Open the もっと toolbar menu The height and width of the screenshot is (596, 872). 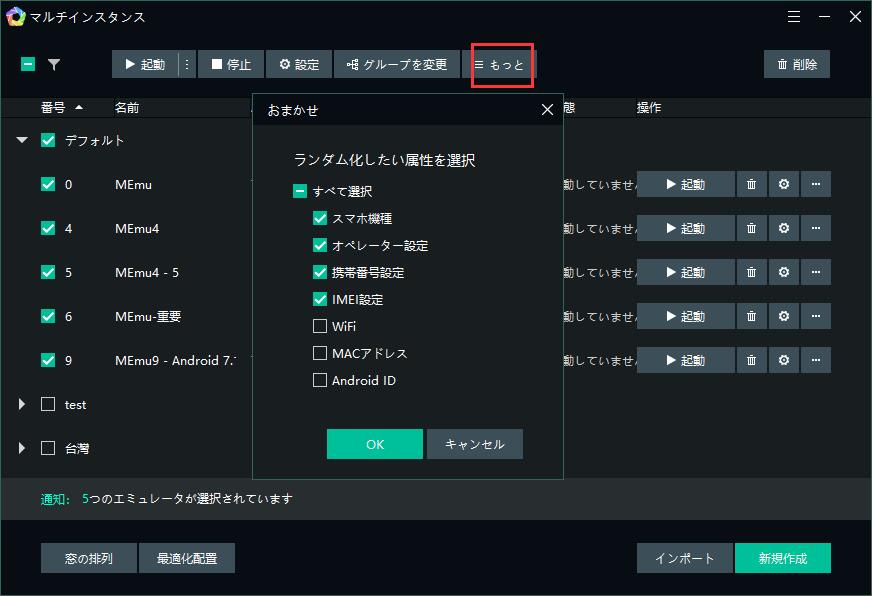pyautogui.click(x=503, y=63)
